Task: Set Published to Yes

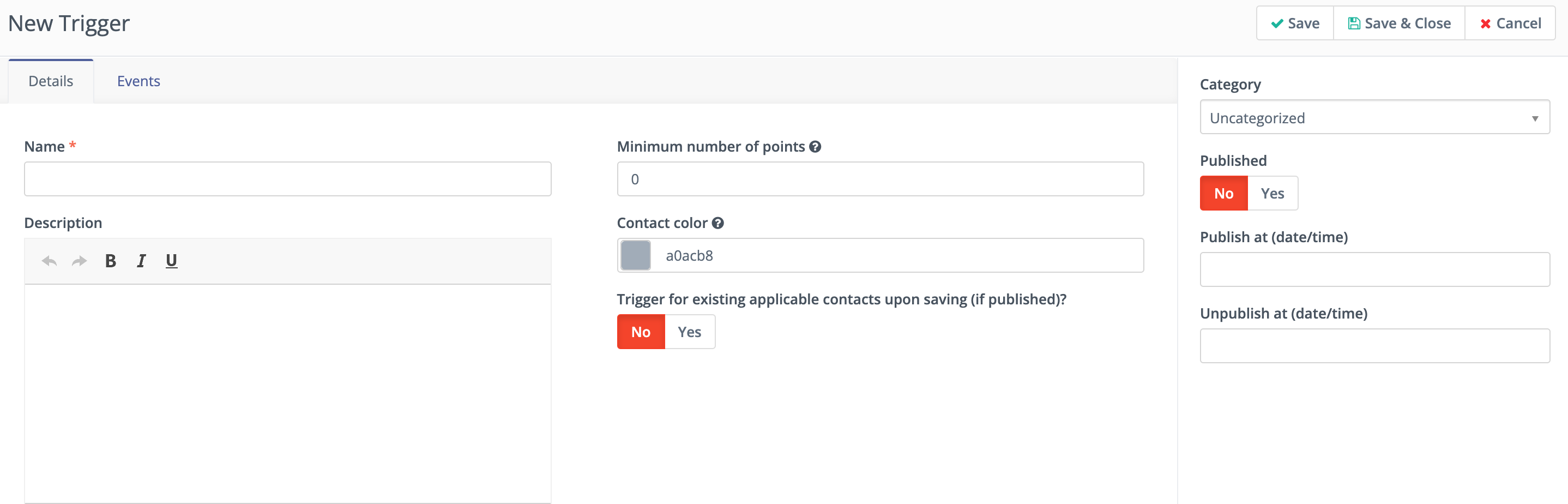Action: click(x=1272, y=194)
